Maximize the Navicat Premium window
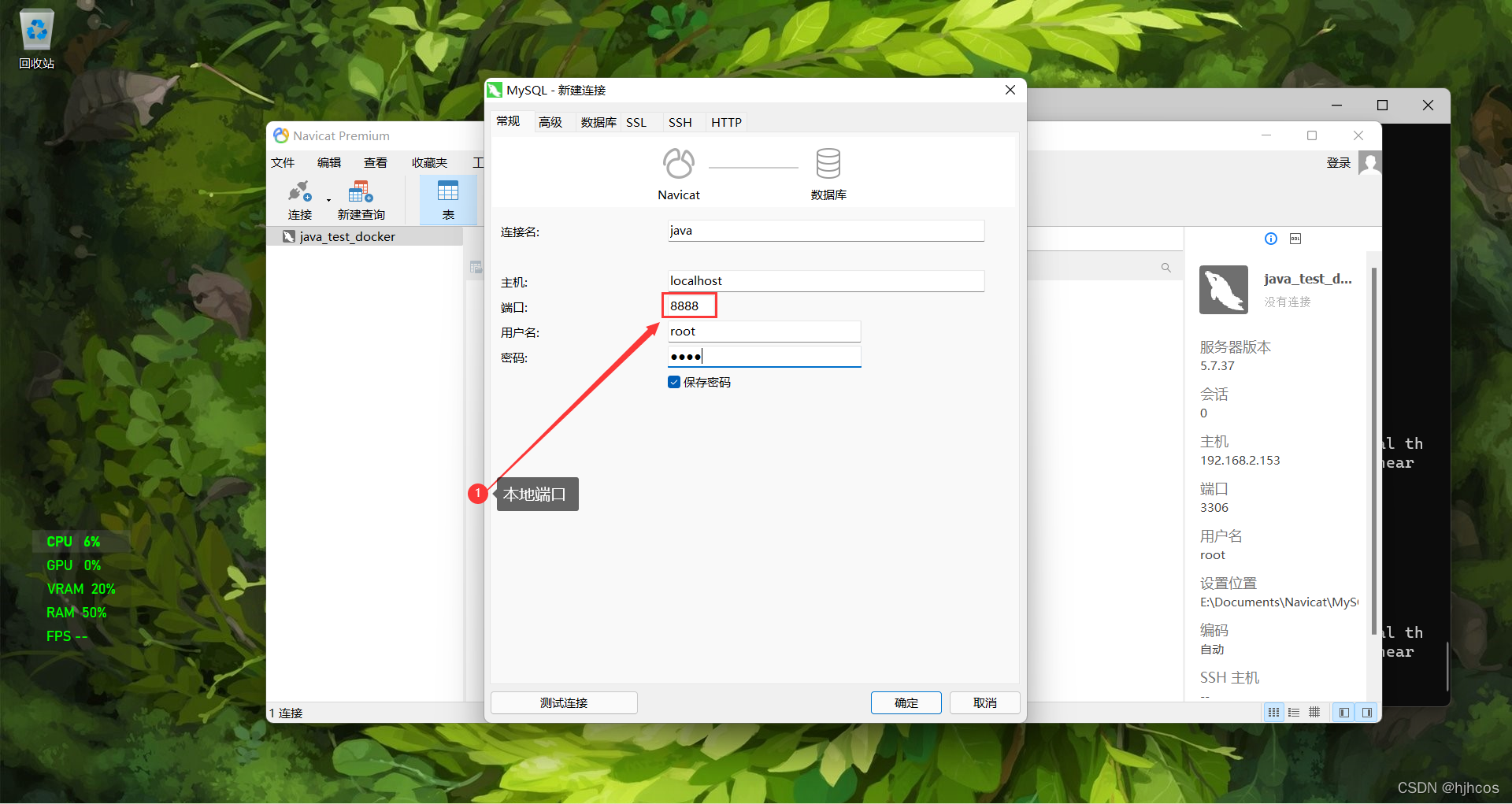This screenshot has height=804, width=1512. pyautogui.click(x=1312, y=135)
